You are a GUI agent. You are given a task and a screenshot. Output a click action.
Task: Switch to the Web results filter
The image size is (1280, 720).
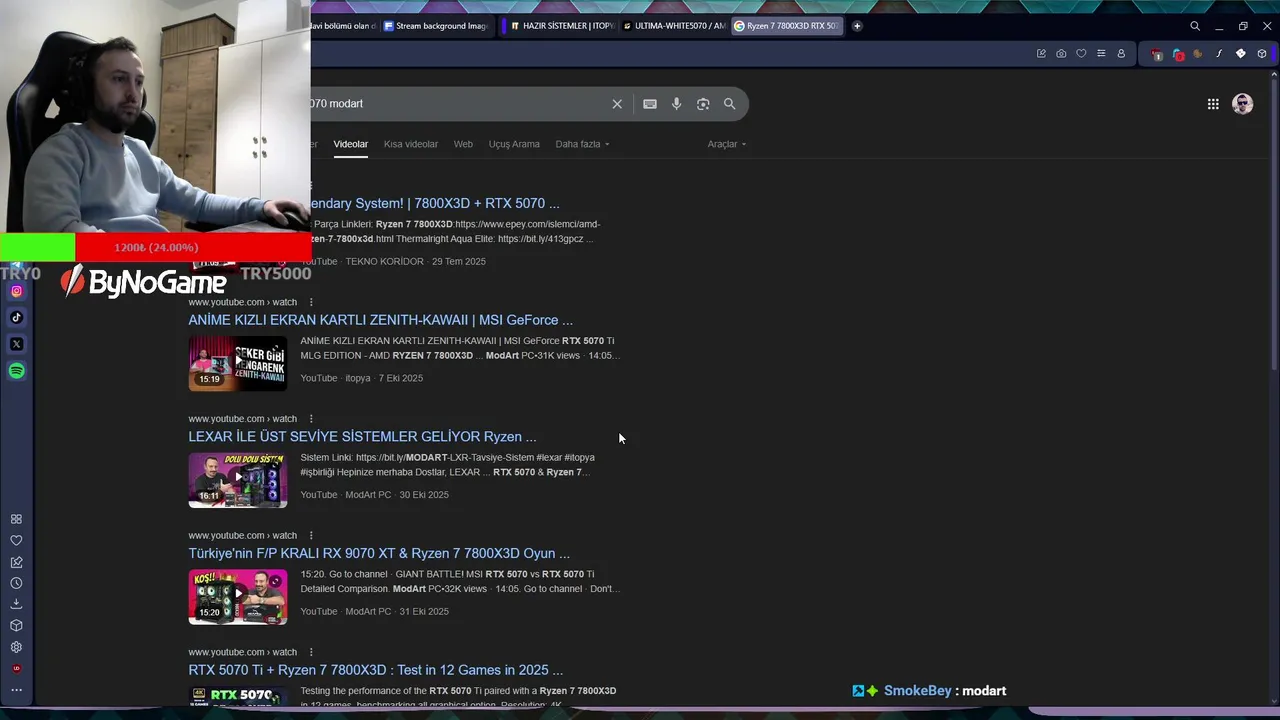(x=463, y=144)
